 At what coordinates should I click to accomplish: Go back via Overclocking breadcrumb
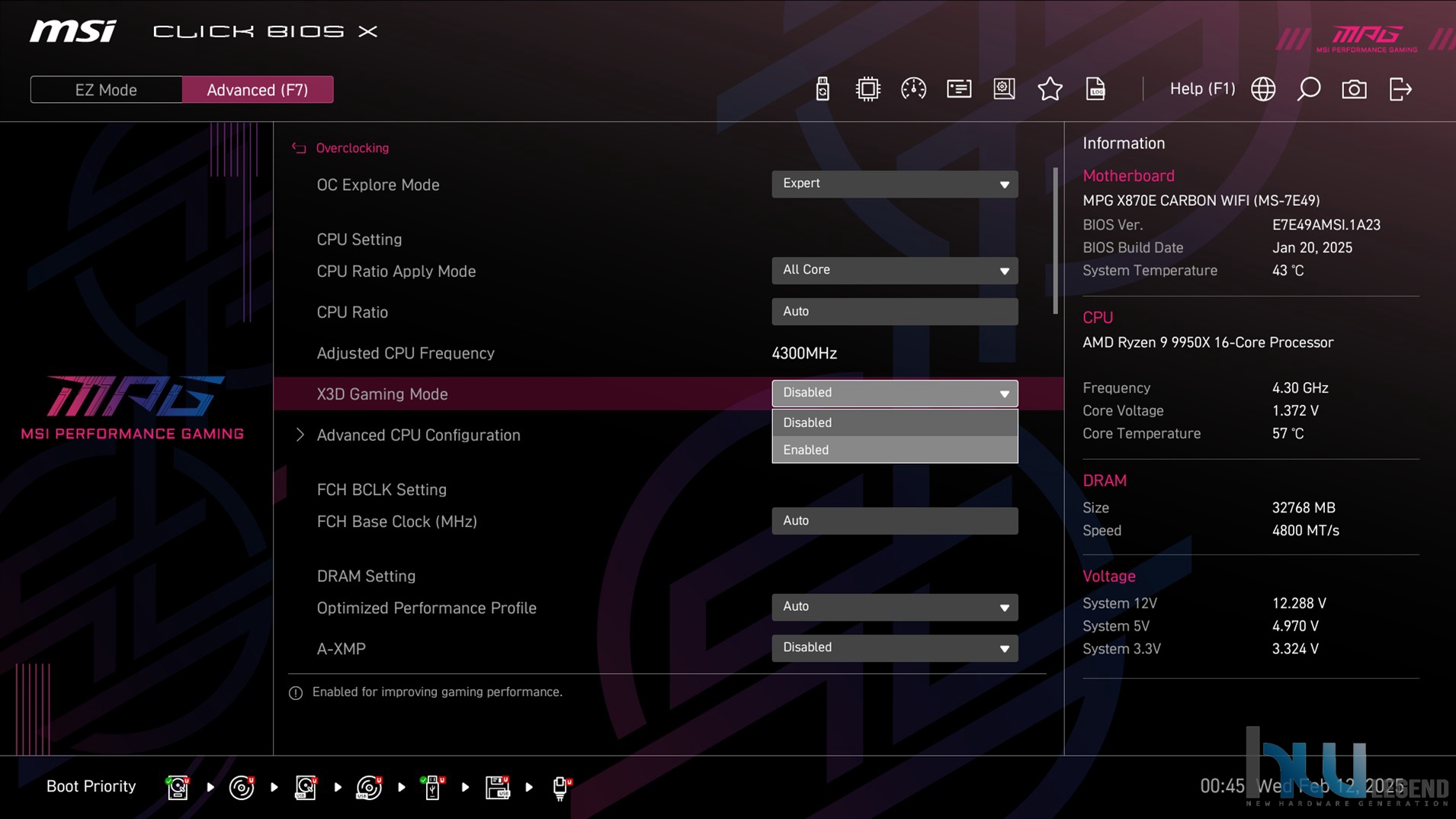pyautogui.click(x=352, y=148)
